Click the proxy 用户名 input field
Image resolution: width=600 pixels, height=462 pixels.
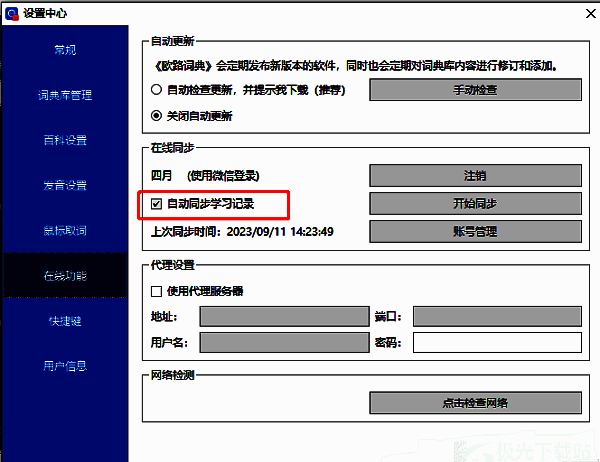pyautogui.click(x=284, y=343)
